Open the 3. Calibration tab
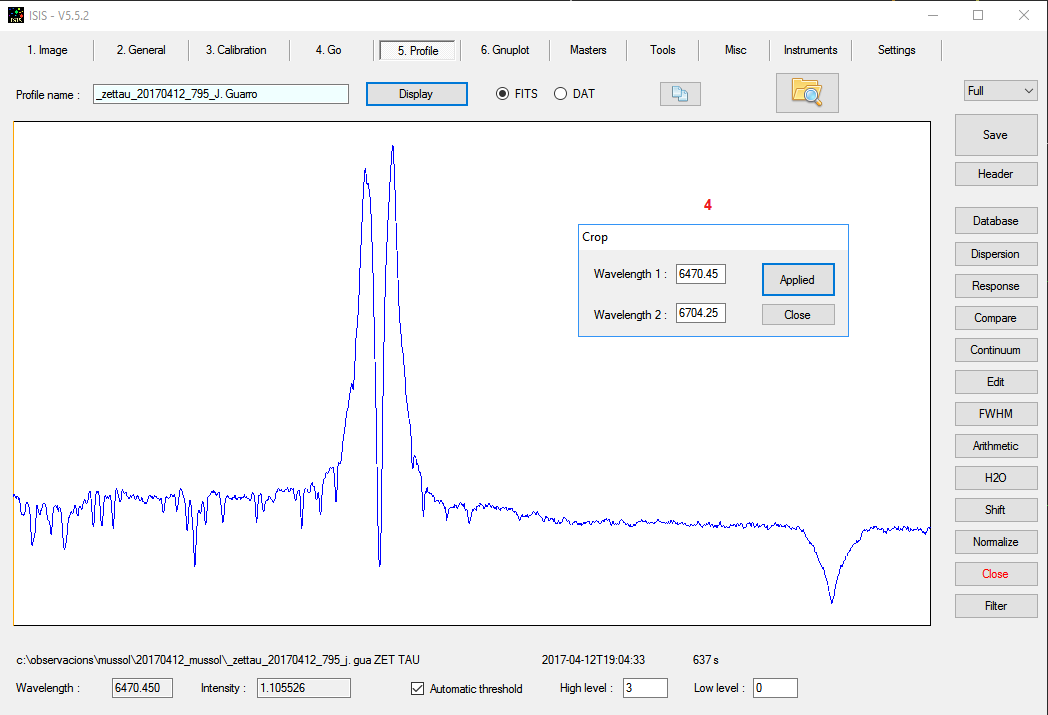1048x715 pixels. pyautogui.click(x=236, y=50)
